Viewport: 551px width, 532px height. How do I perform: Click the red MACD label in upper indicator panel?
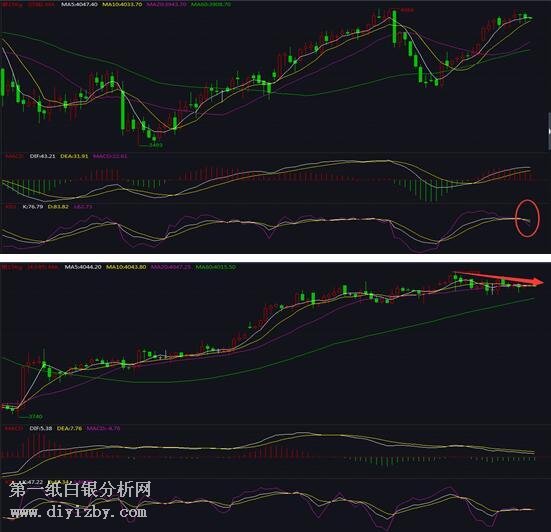[x=15, y=156]
